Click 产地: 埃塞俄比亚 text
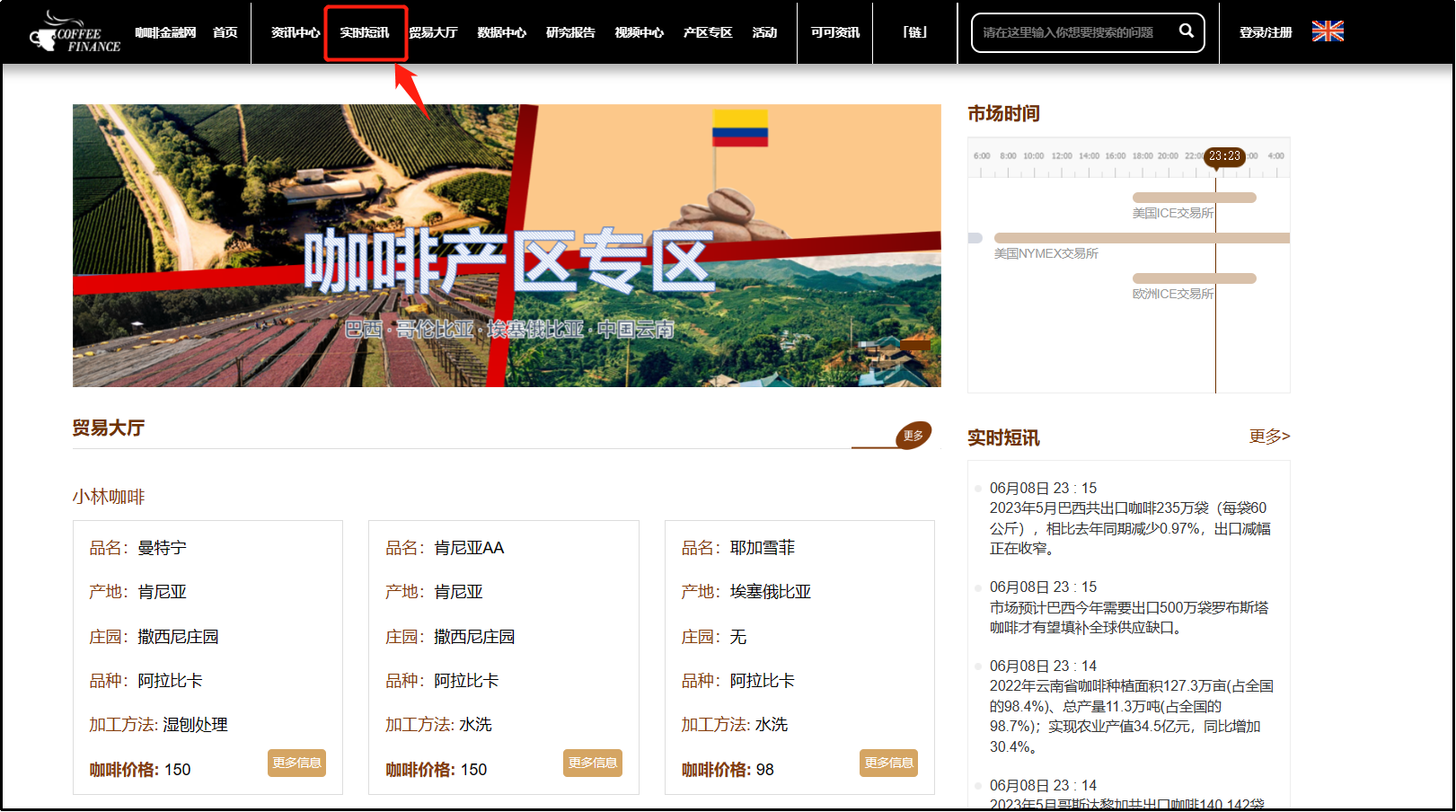The image size is (1456, 812). pos(746,592)
